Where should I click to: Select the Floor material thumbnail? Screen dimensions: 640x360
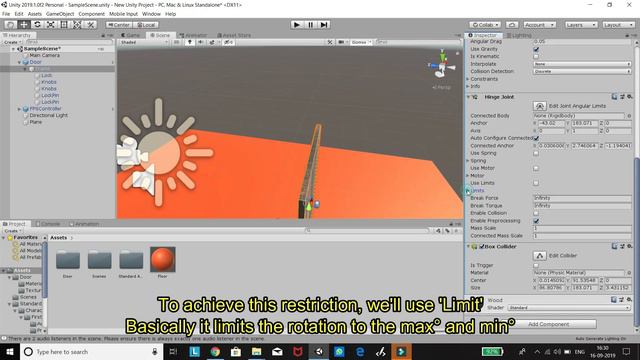(162, 259)
